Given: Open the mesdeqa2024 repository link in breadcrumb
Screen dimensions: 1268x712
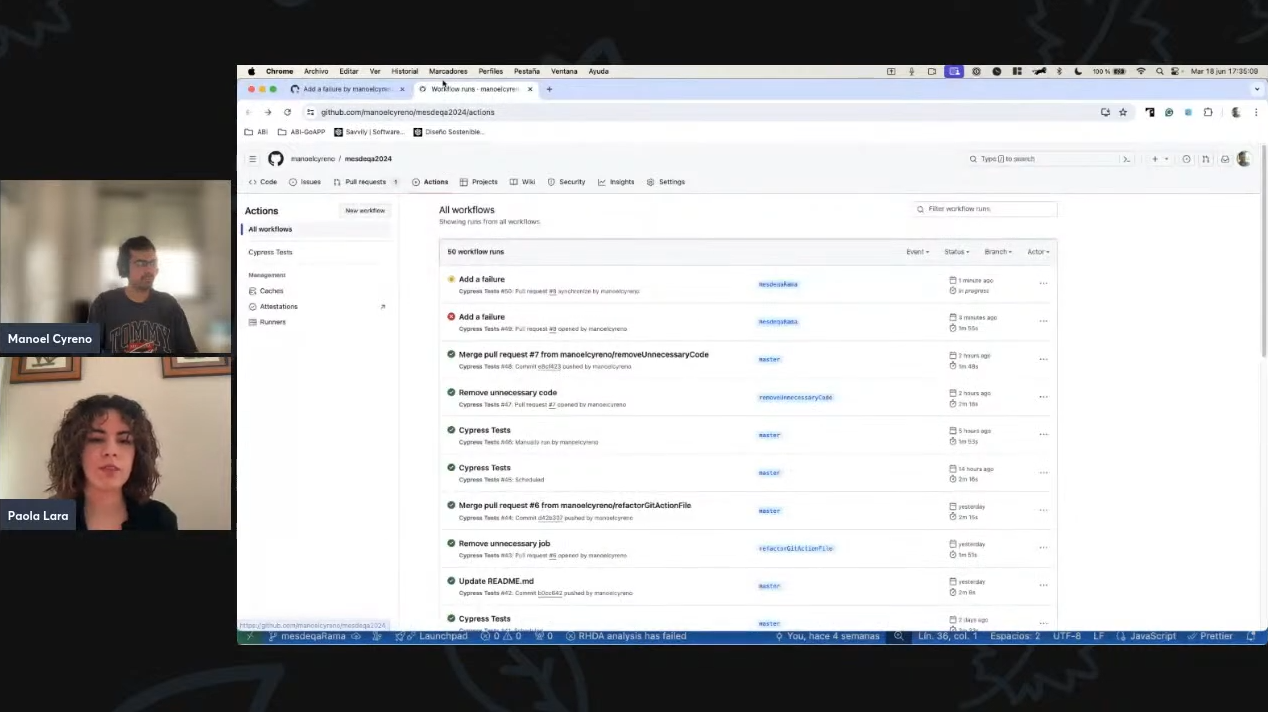Looking at the screenshot, I should (x=368, y=159).
